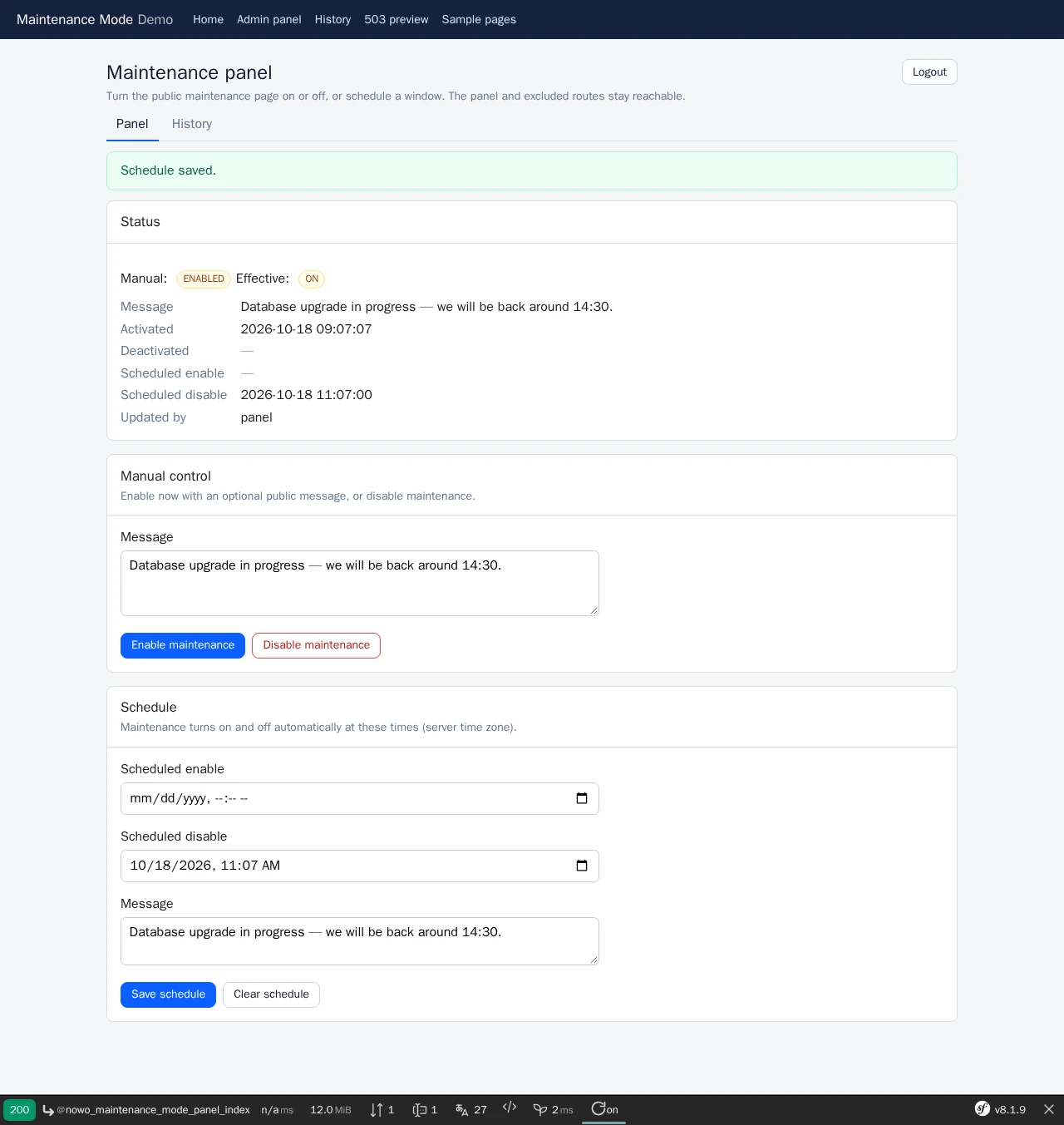Switch to the History tab below the heading
This screenshot has width=1064, height=1125.
pos(192,124)
